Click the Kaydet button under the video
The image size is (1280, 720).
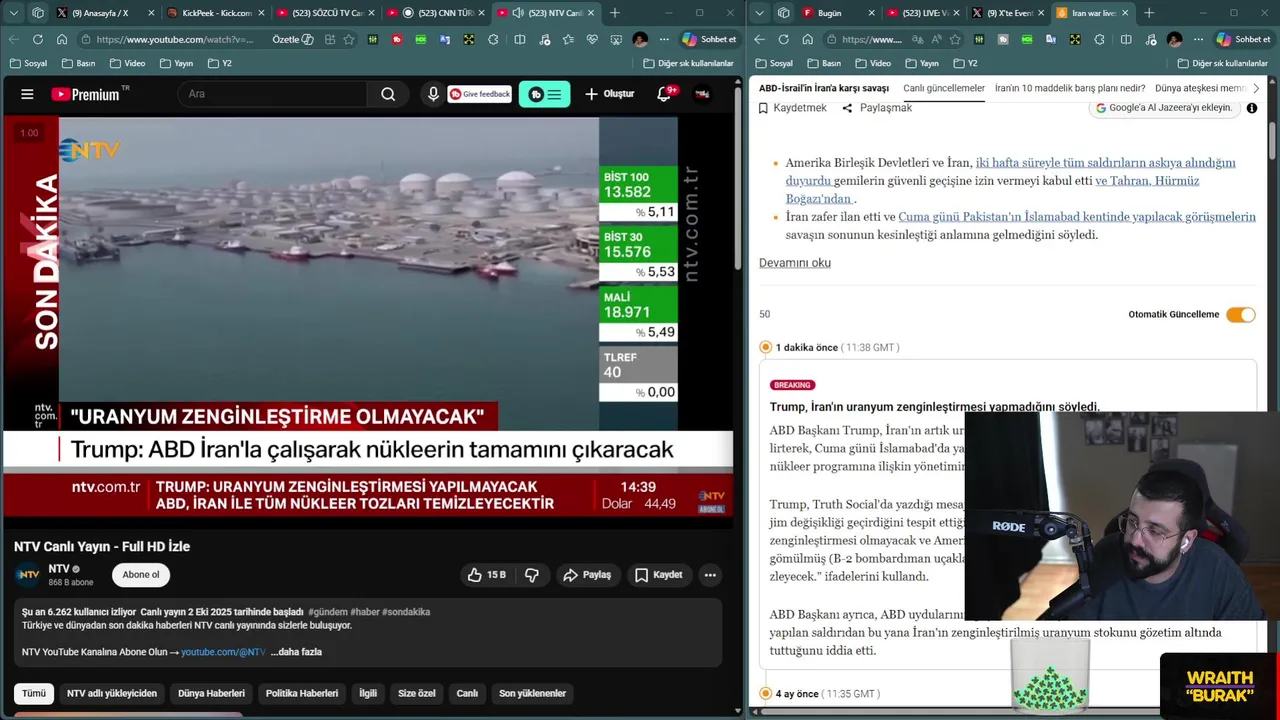click(x=659, y=575)
